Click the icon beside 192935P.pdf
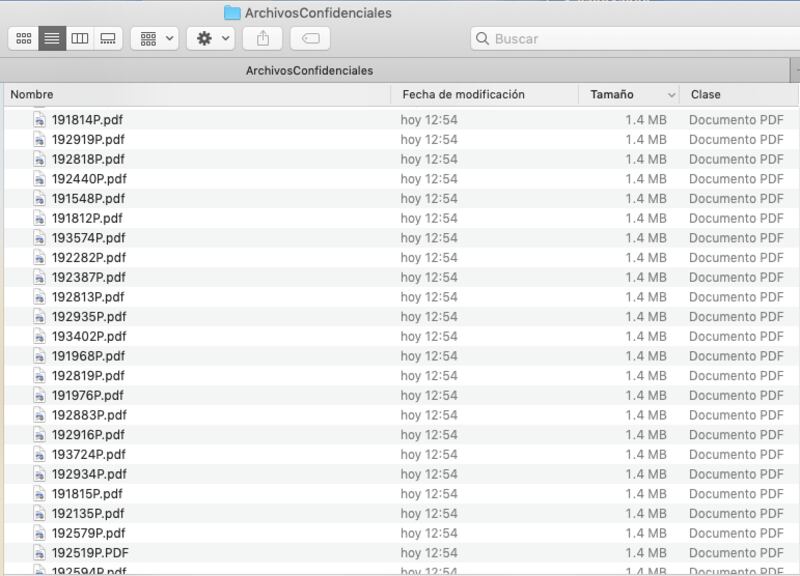Screen dimensions: 800x576 coord(40,317)
